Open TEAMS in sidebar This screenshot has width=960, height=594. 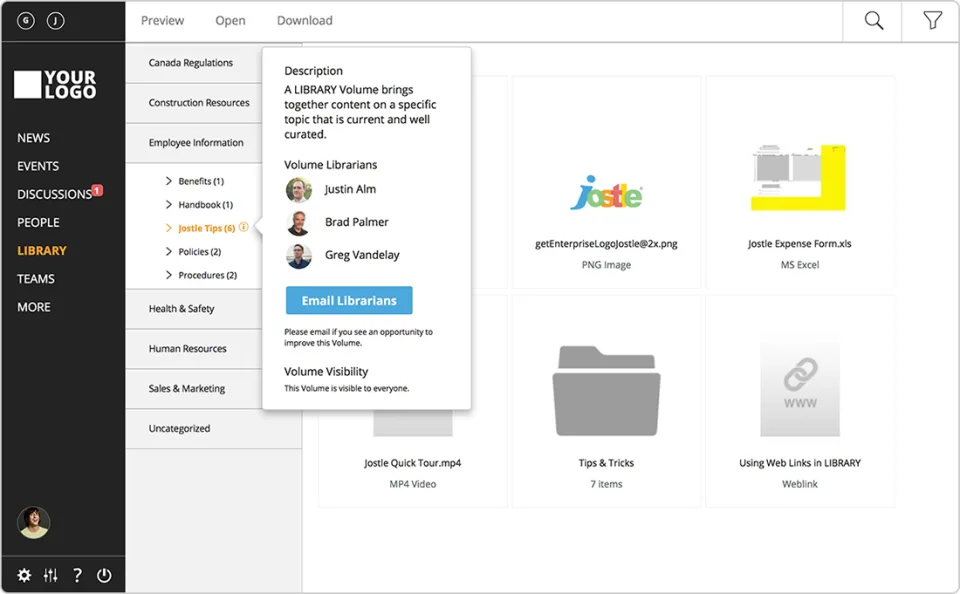point(36,279)
